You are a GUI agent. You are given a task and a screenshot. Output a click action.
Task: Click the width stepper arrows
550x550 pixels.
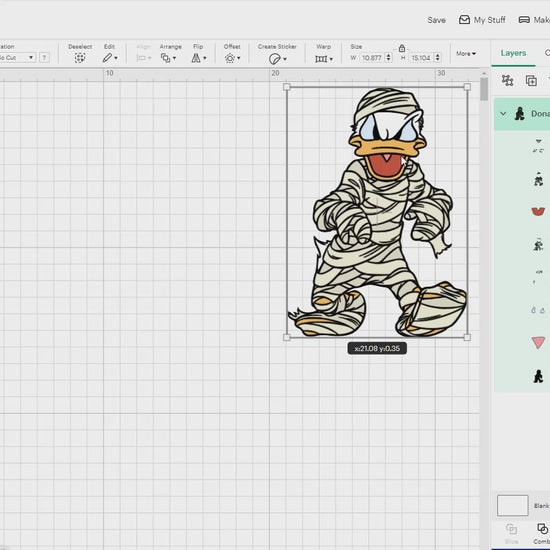pyautogui.click(x=388, y=58)
